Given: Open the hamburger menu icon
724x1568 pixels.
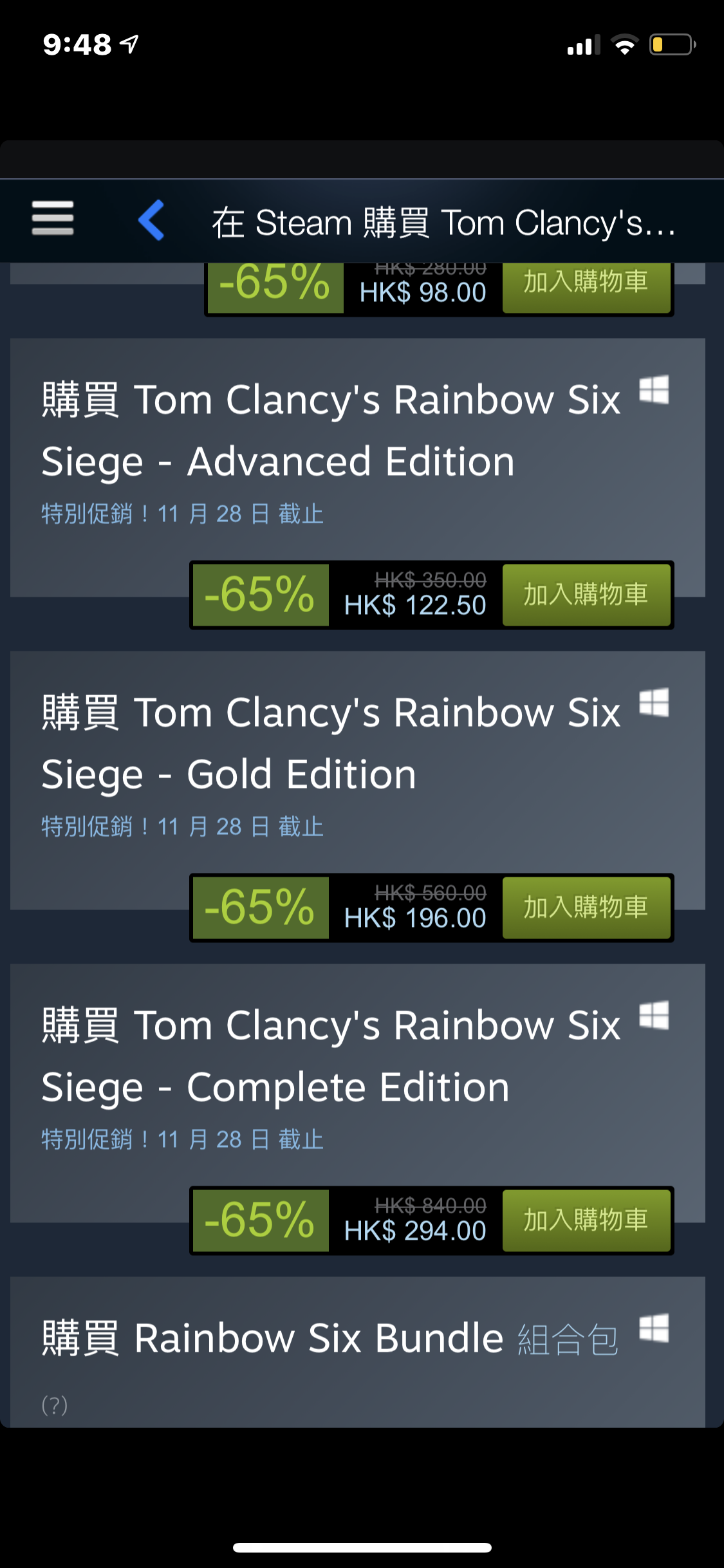Looking at the screenshot, I should 53,218.
